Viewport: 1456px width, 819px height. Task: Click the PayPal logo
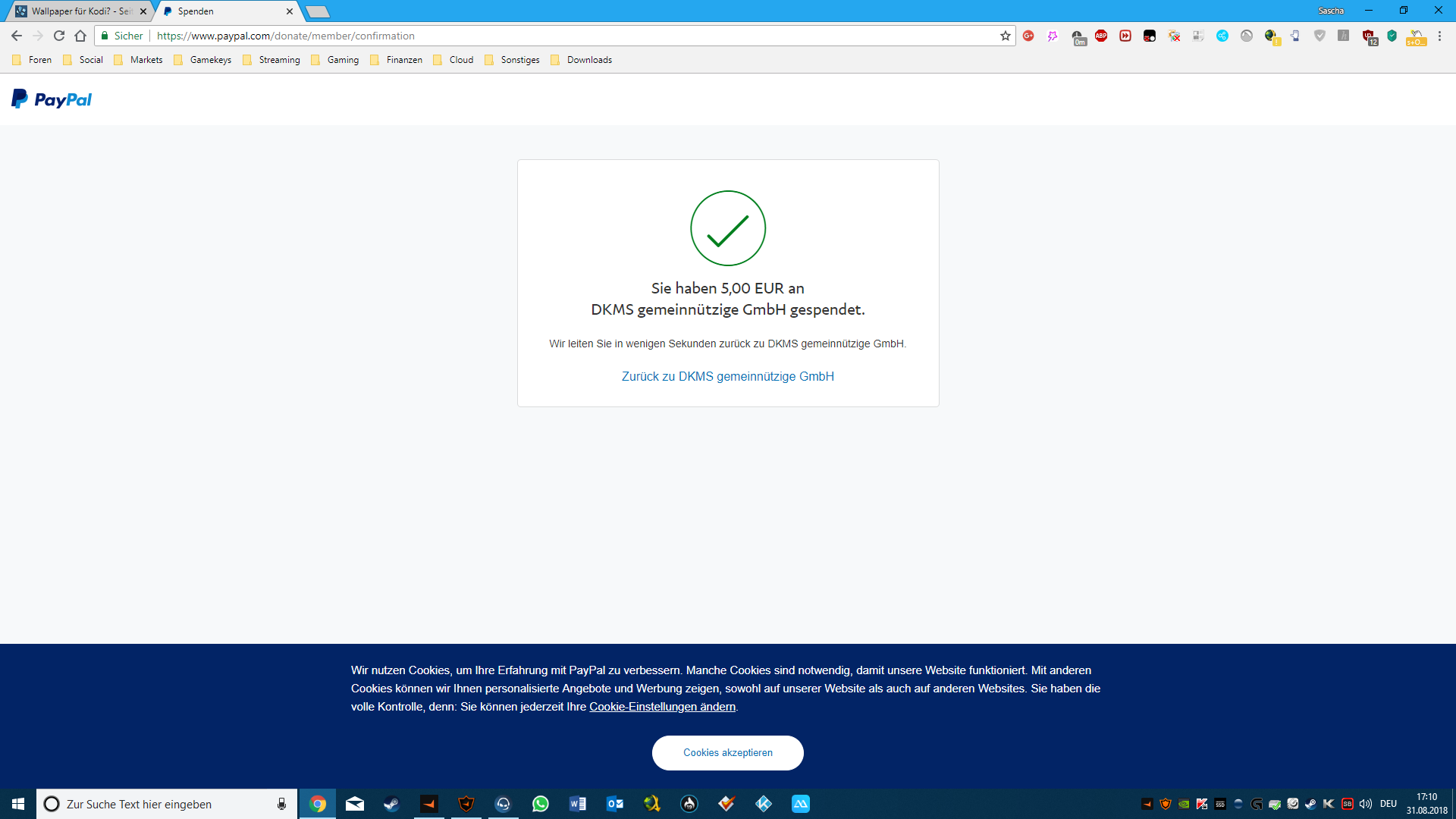point(52,99)
